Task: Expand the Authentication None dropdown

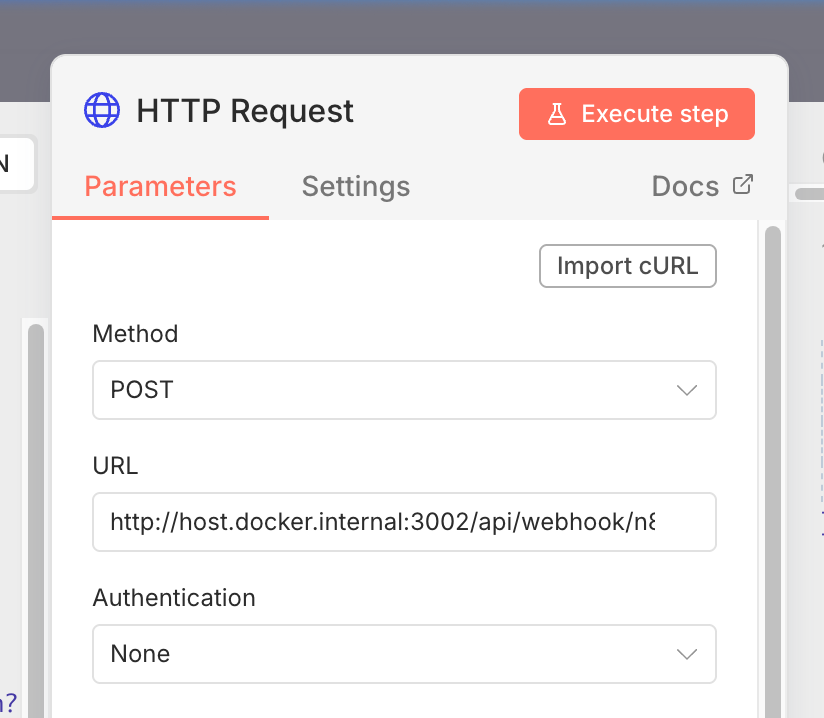Action: click(x=404, y=654)
